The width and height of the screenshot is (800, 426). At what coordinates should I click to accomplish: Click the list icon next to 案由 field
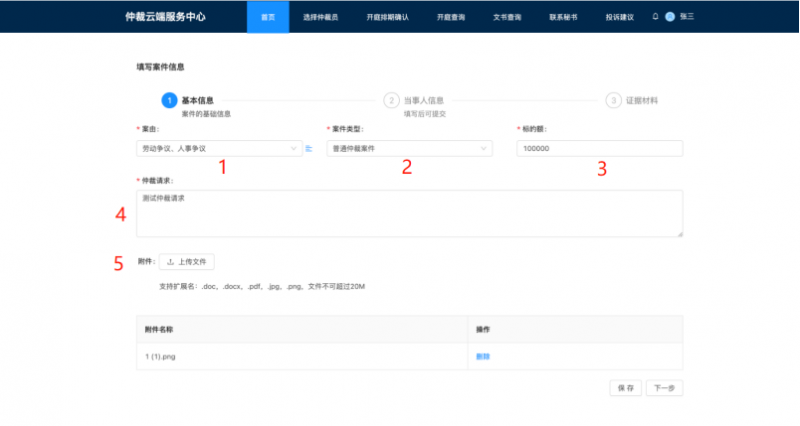click(x=309, y=148)
